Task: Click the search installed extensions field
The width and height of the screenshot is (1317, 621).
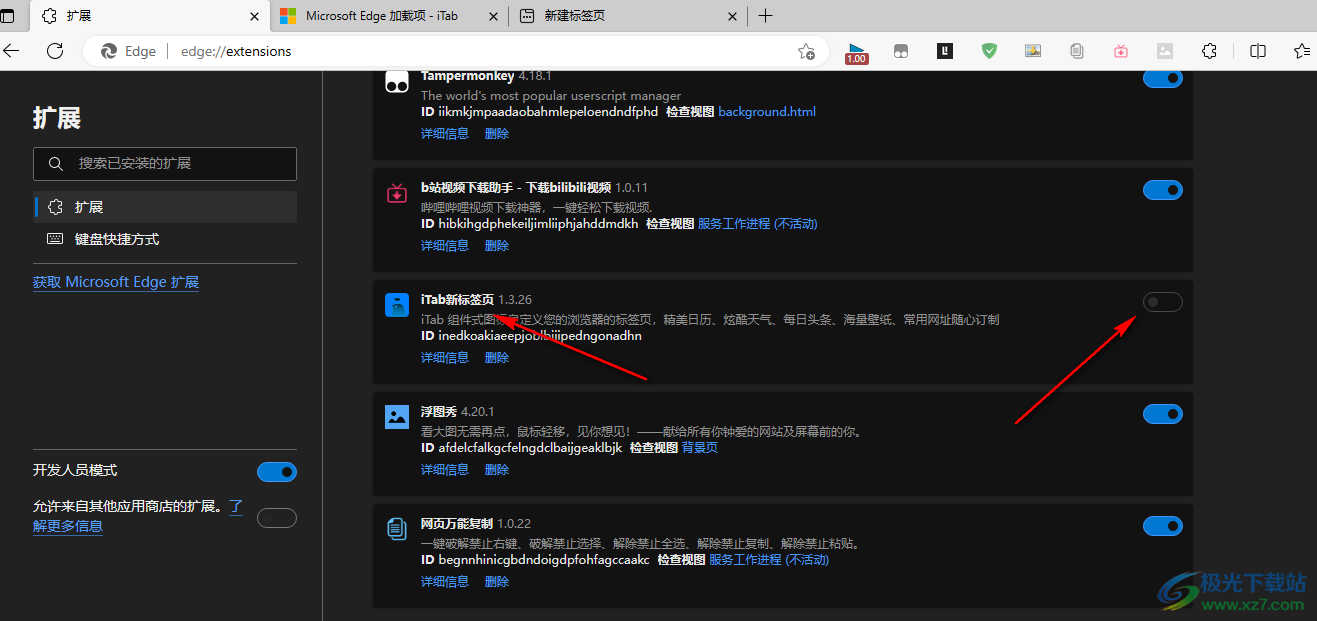Action: pos(165,163)
